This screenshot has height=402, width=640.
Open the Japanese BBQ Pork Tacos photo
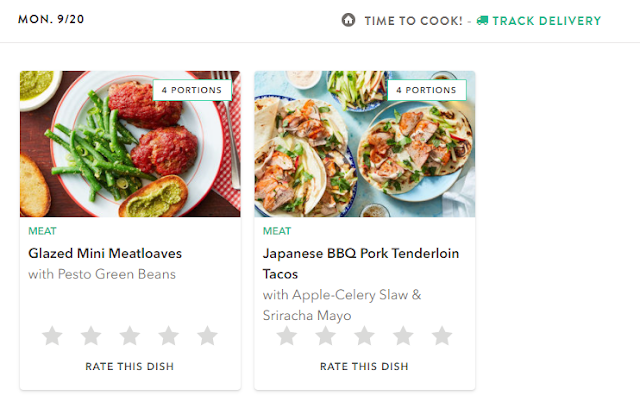pos(365,144)
